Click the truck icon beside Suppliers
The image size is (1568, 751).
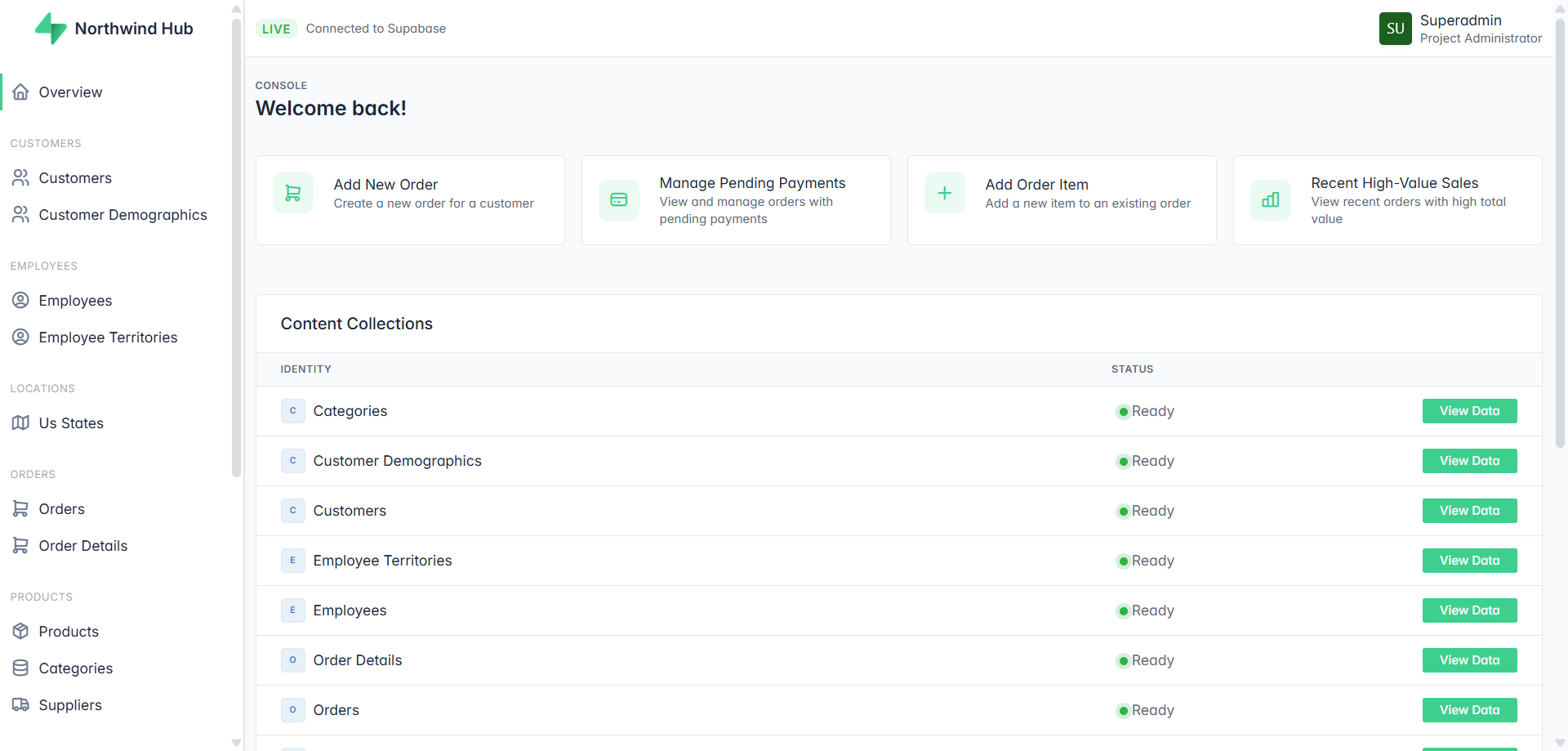coord(20,705)
